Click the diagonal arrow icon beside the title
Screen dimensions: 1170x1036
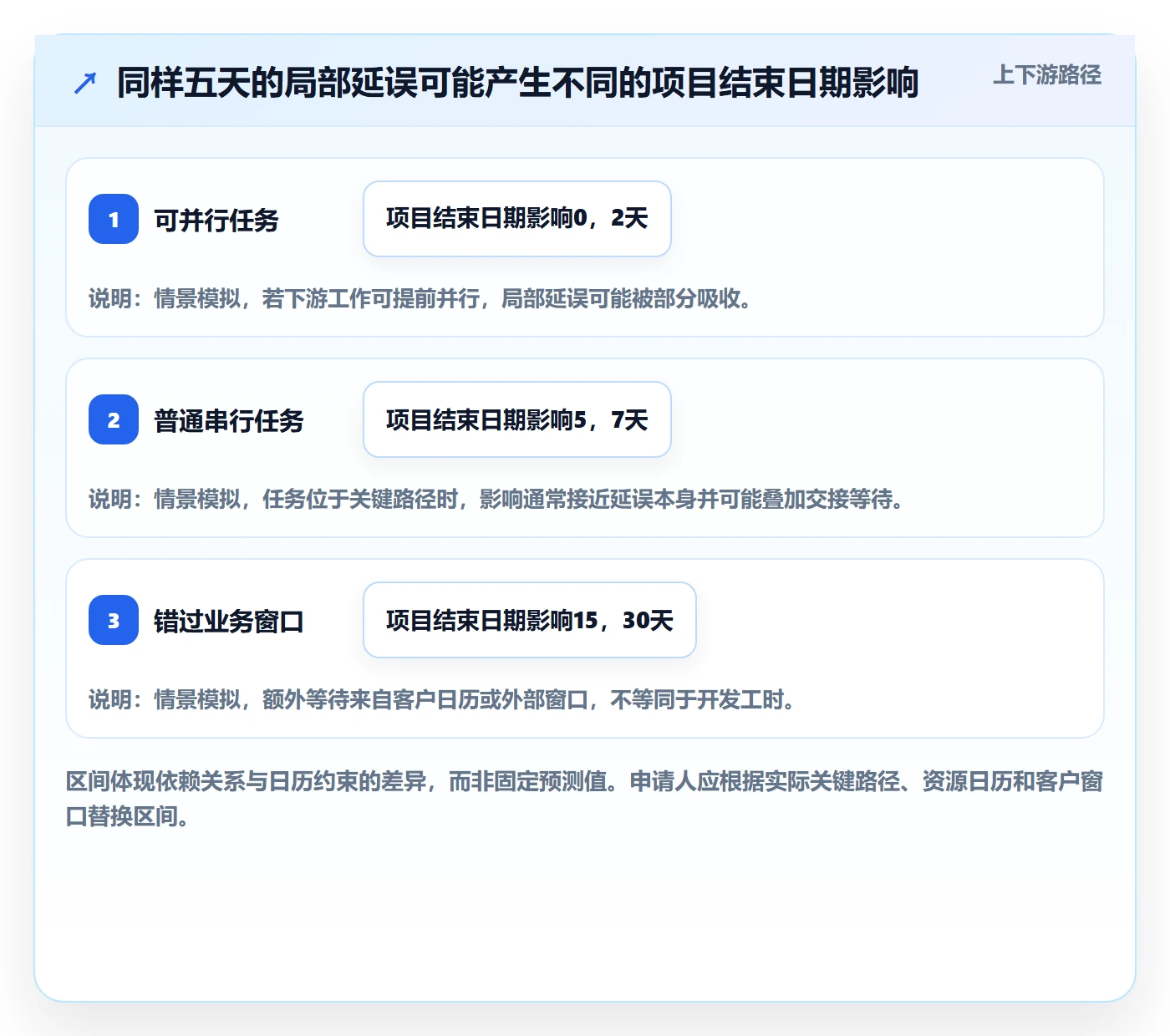tap(85, 83)
